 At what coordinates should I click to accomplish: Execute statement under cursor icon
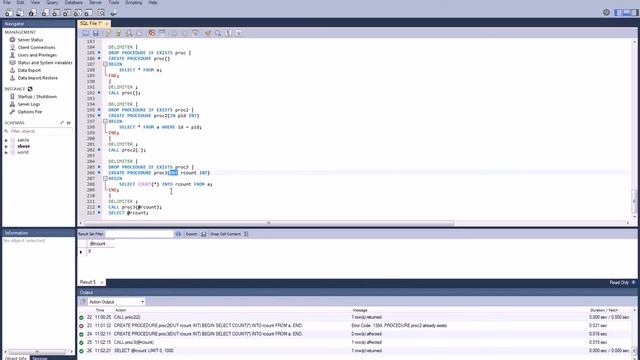pyautogui.click(x=118, y=33)
